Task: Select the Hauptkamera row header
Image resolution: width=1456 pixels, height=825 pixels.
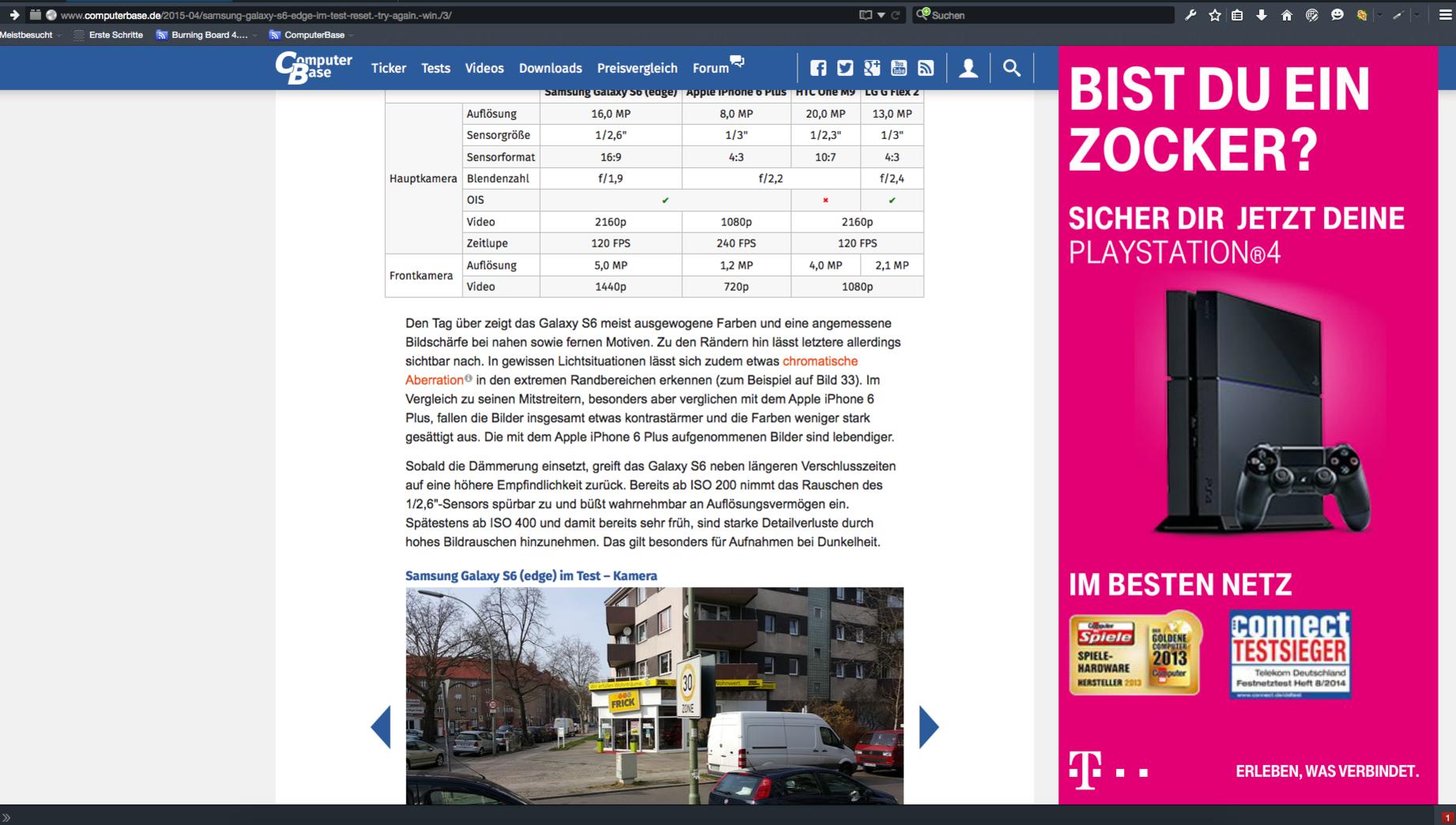Action: pyautogui.click(x=424, y=179)
